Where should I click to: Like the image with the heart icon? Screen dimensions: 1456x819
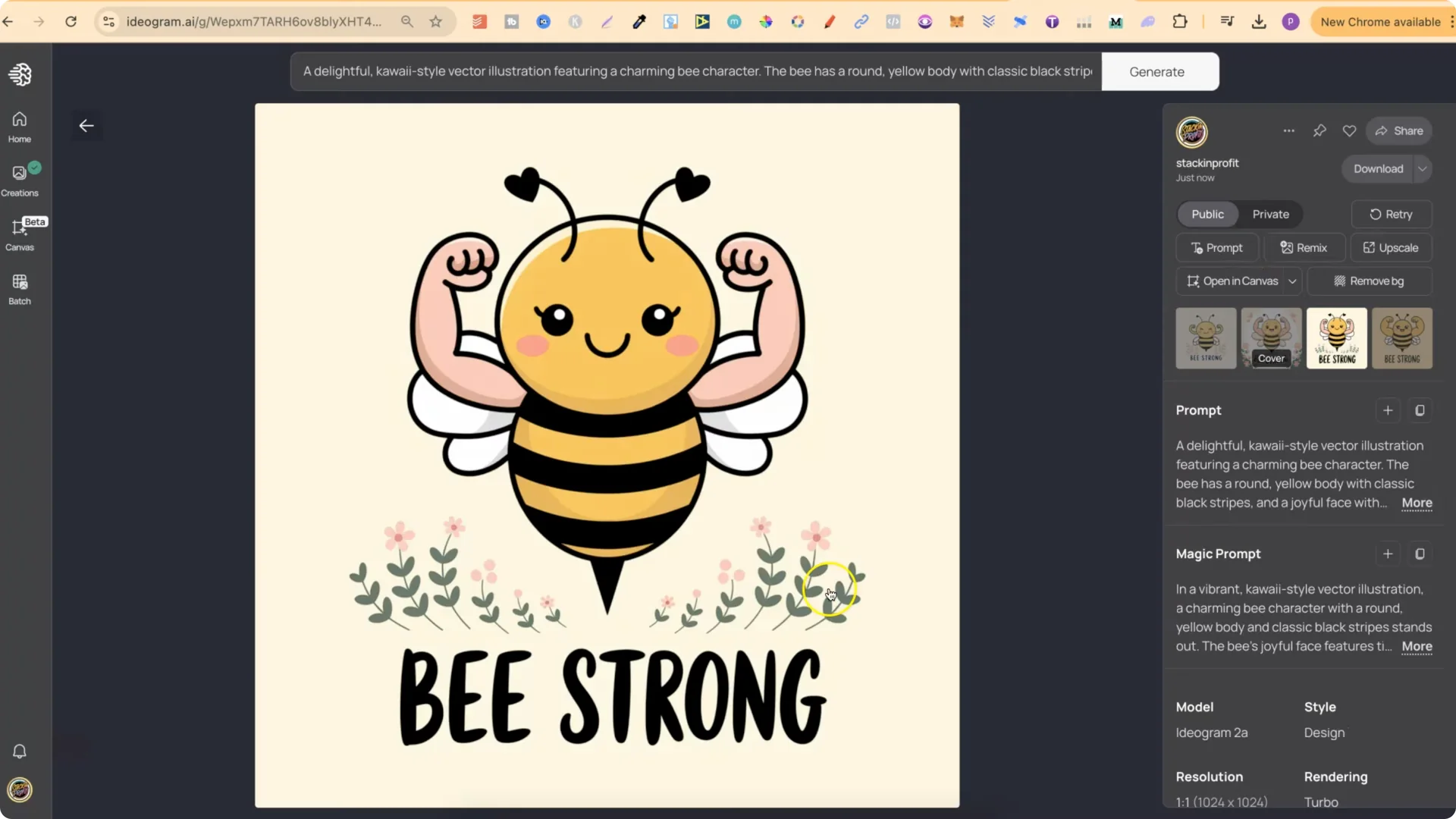click(1350, 130)
